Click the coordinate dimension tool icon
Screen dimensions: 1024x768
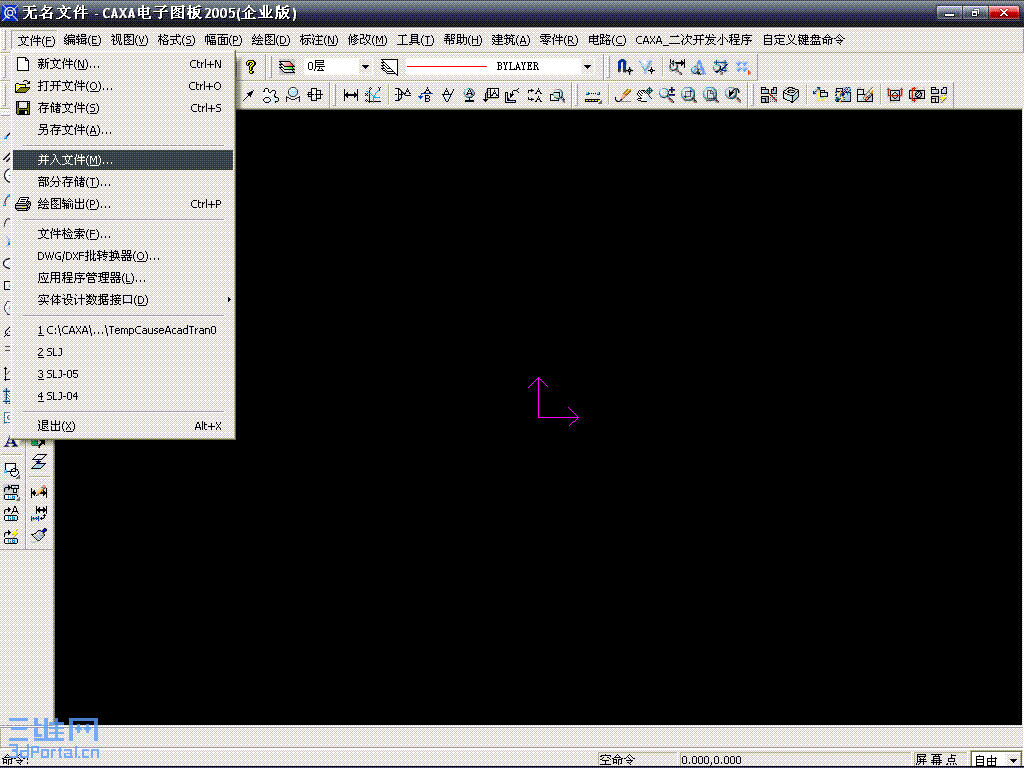[373, 95]
